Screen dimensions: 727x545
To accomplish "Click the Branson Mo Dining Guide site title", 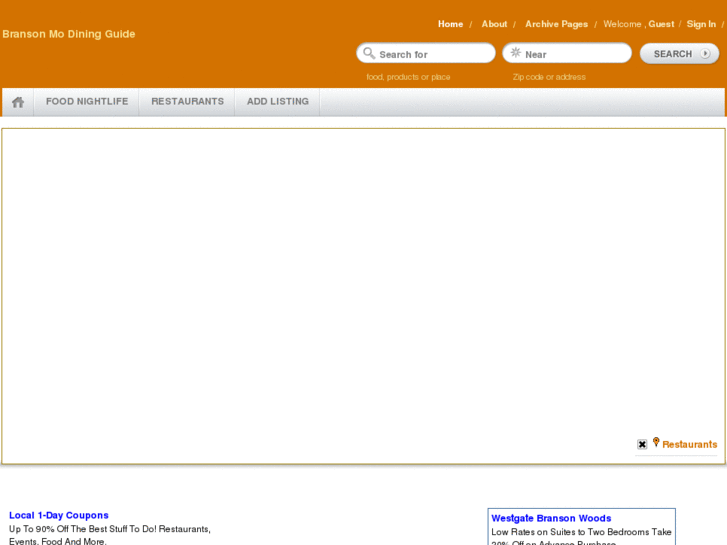I will (69, 34).
